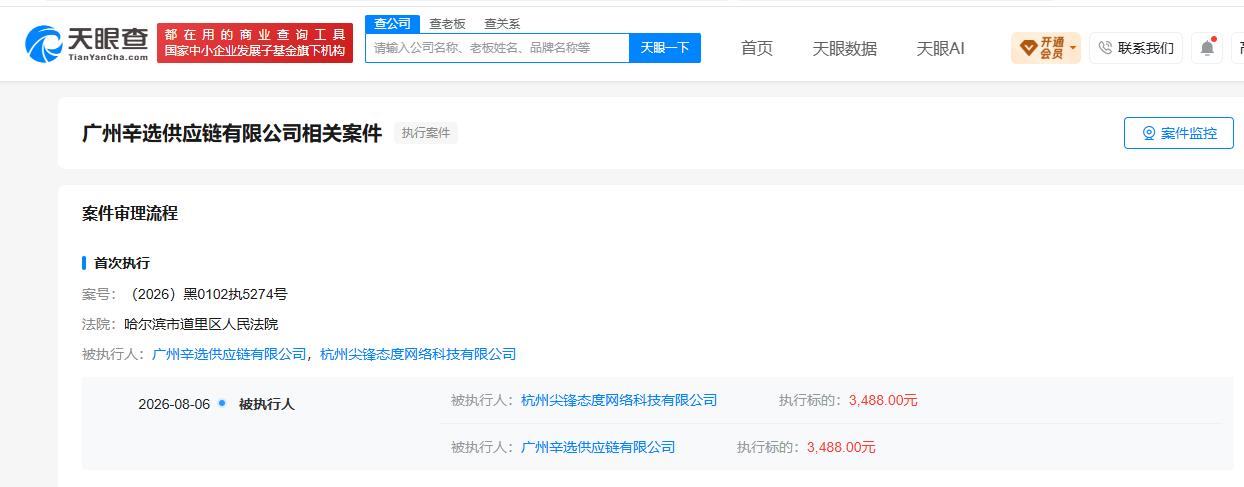Click the 案件监控 monitoring button

point(1179,133)
